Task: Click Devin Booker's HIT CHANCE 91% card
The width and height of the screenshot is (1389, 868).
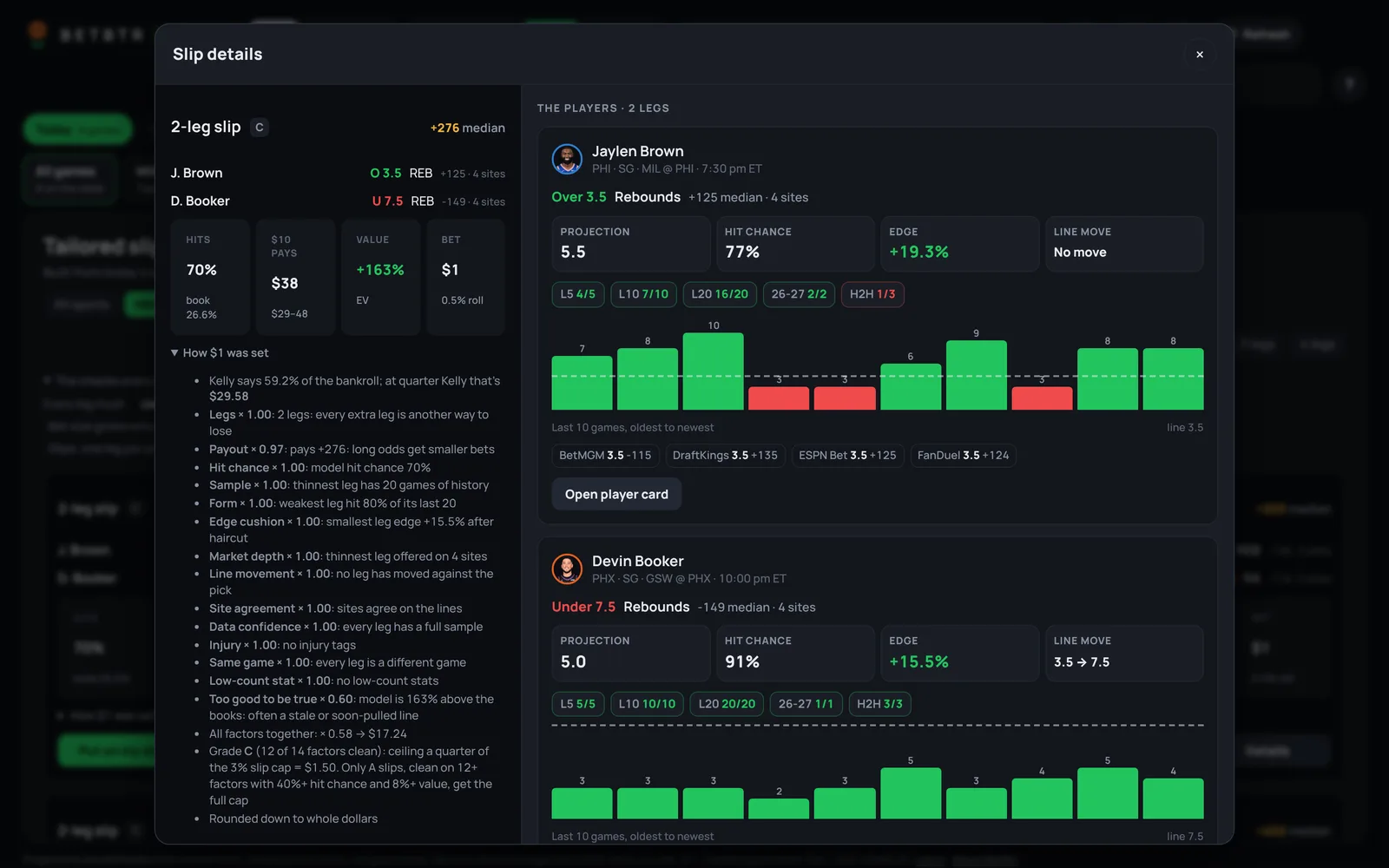Action: coord(795,654)
